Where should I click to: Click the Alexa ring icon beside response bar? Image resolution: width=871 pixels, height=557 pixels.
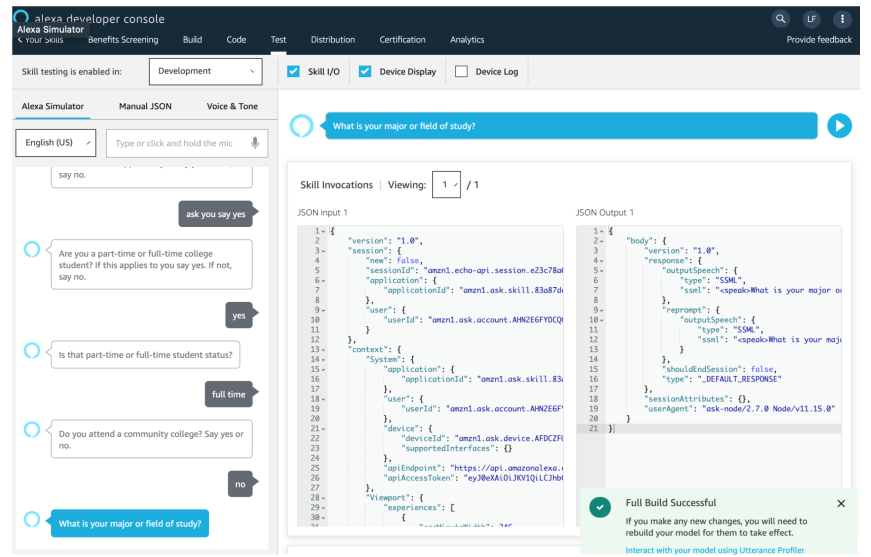pyautogui.click(x=301, y=126)
